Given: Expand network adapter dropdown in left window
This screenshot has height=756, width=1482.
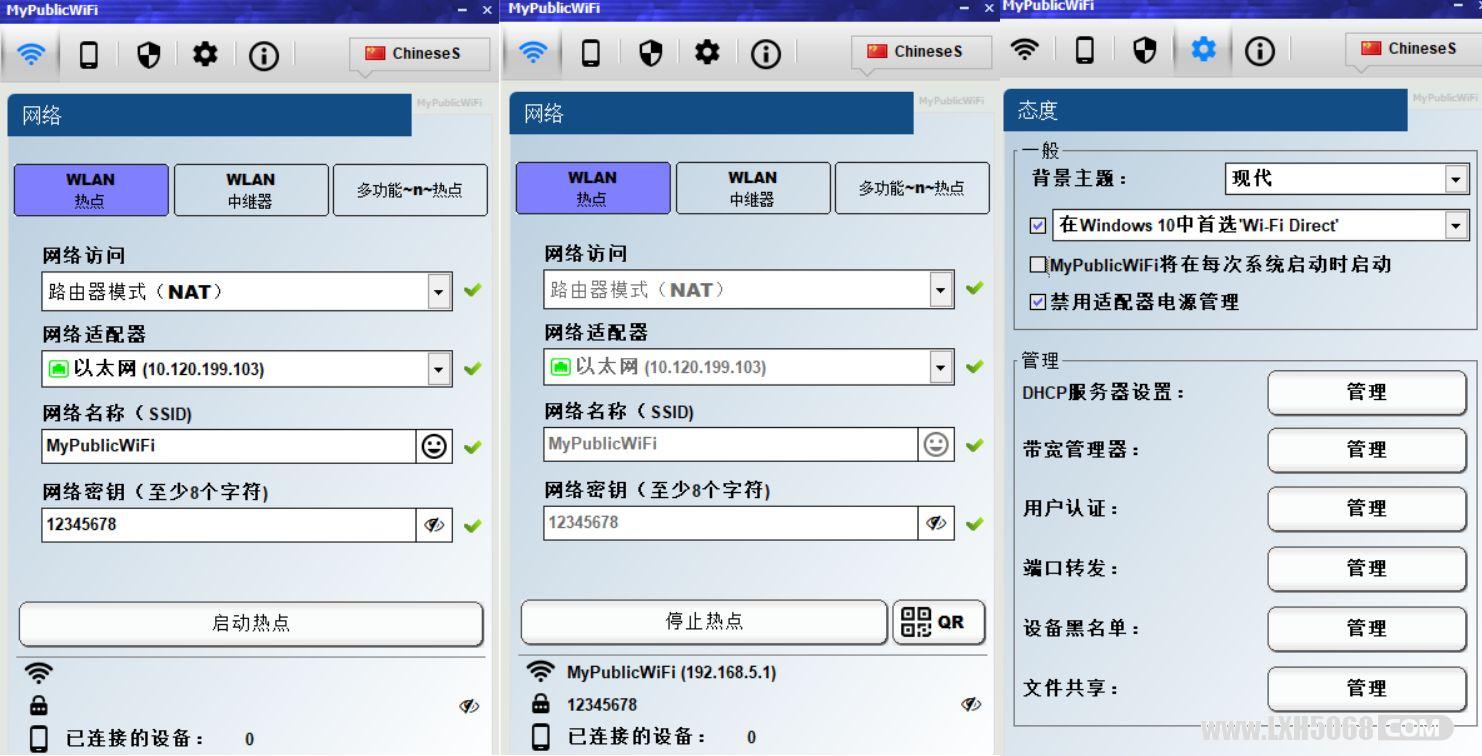Looking at the screenshot, I should pos(439,369).
